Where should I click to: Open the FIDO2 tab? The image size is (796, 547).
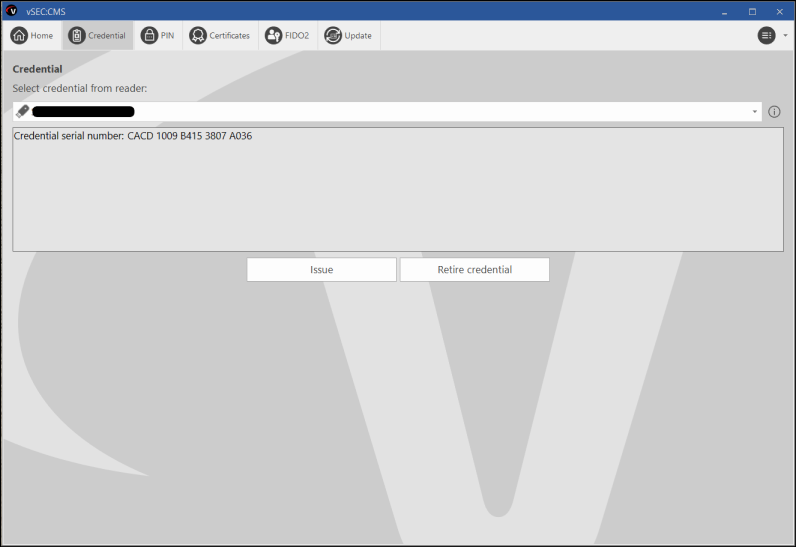(287, 36)
